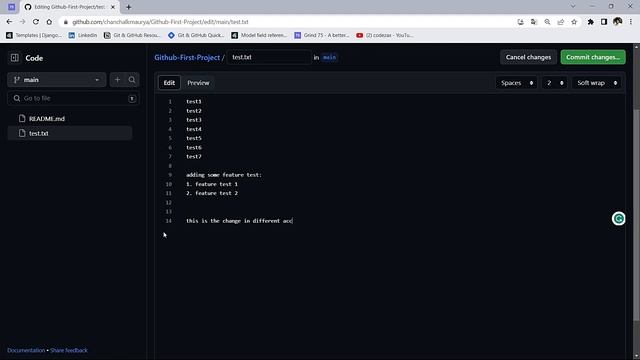Open the Chrome three-dot menu
The height and width of the screenshot is (360, 640).
coord(631,22)
